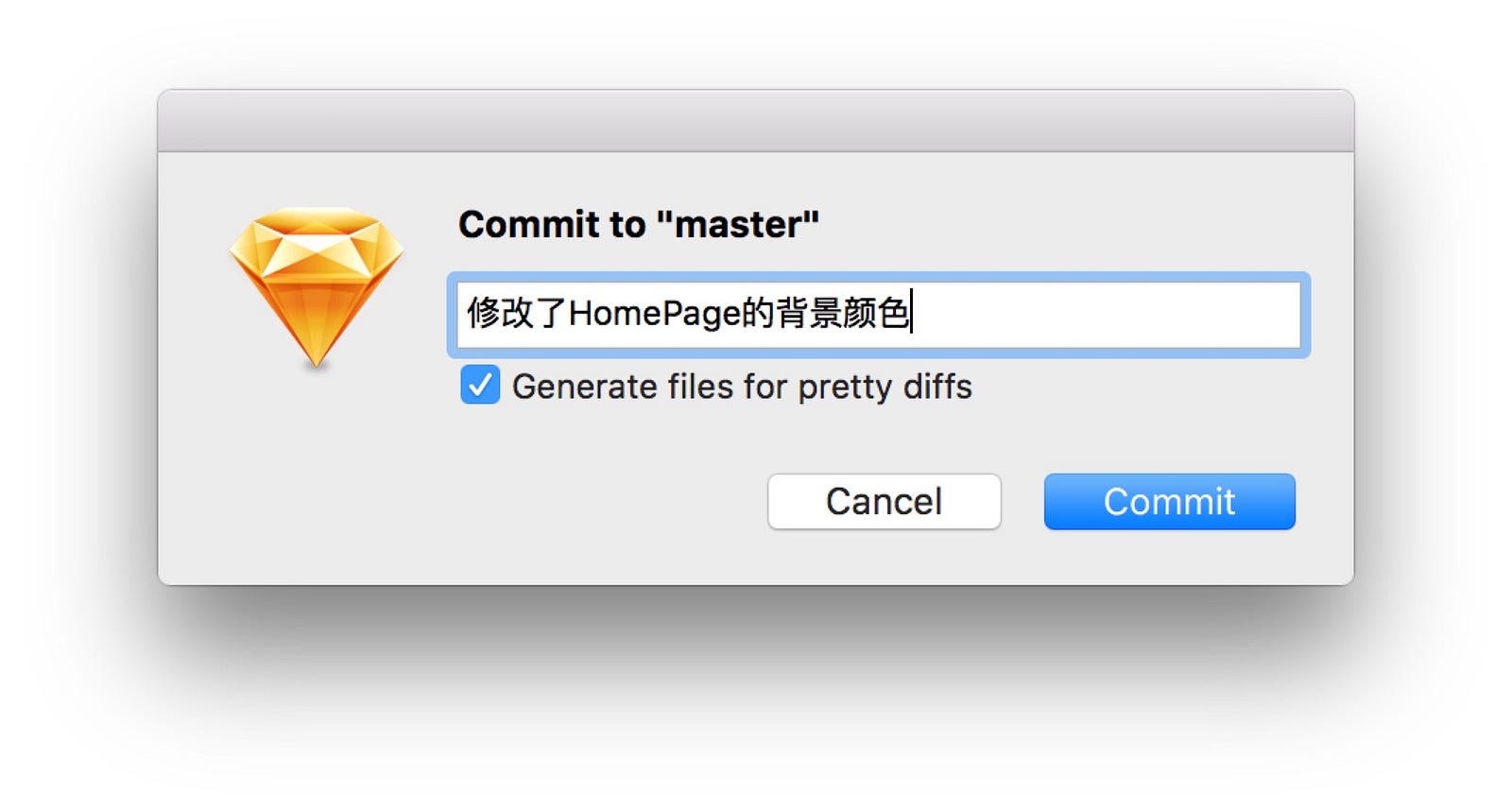Click the 背景 characters in the commit message
The image size is (1512, 811).
tap(808, 313)
